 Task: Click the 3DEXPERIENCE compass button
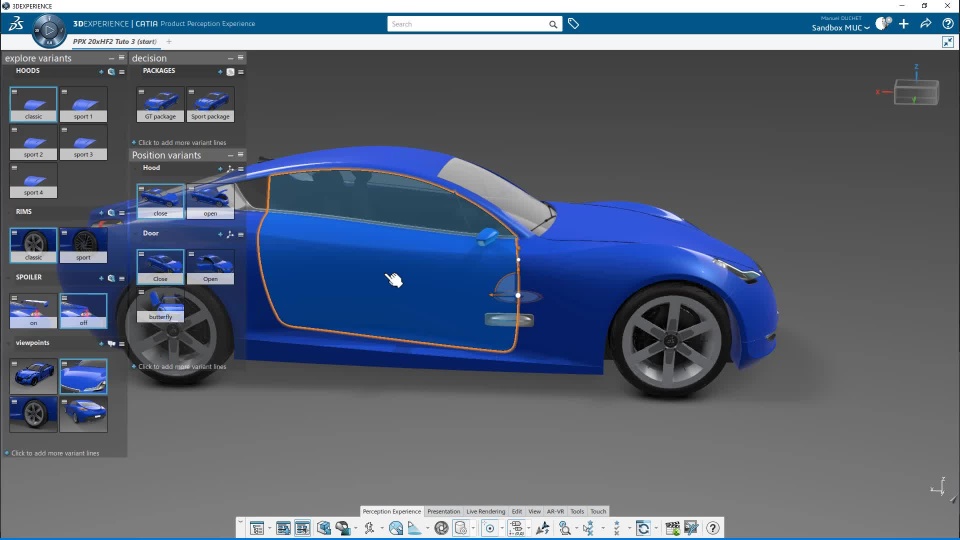48,32
